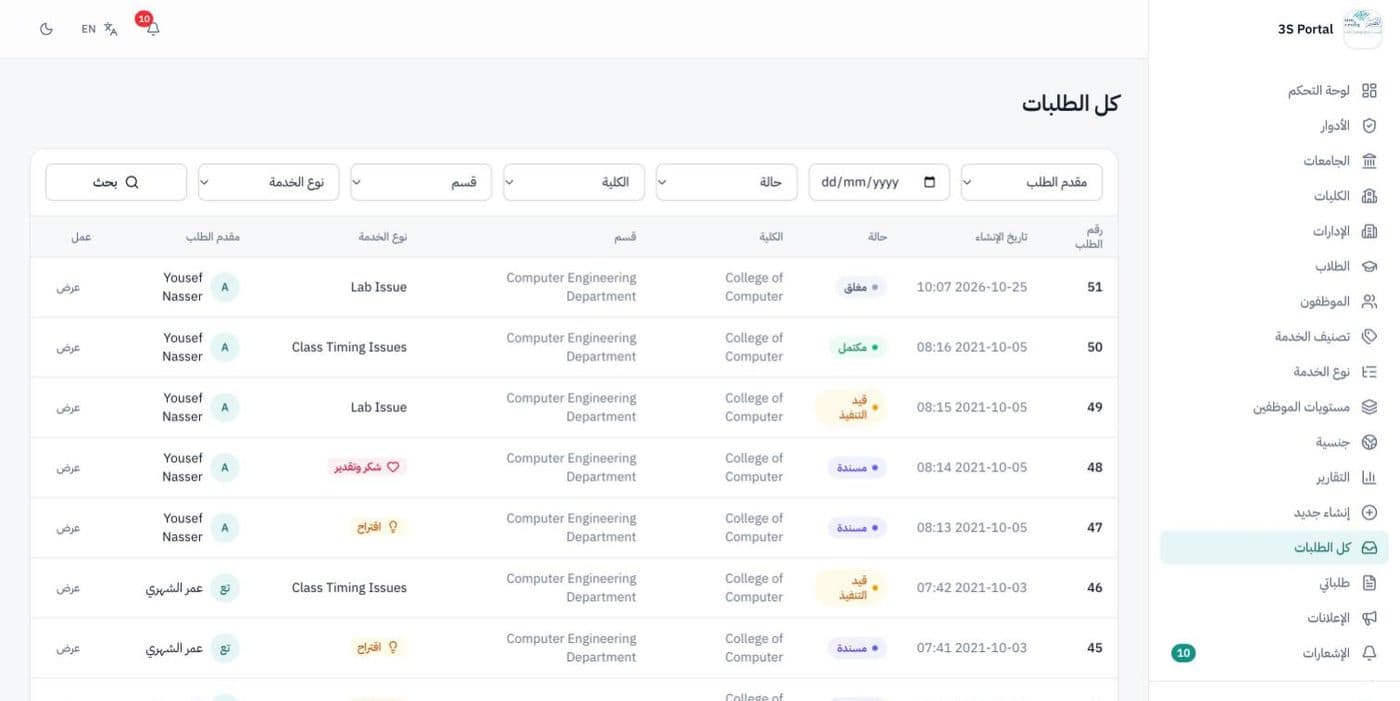
Task: Click the تاريخ الإنشاء column header
Action: [1002, 237]
